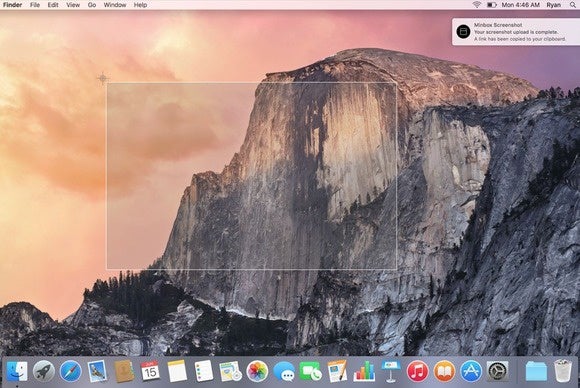Image resolution: width=580 pixels, height=388 pixels.
Task: Open Spotlight search magnifier icon
Action: pyautogui.click(x=573, y=5)
